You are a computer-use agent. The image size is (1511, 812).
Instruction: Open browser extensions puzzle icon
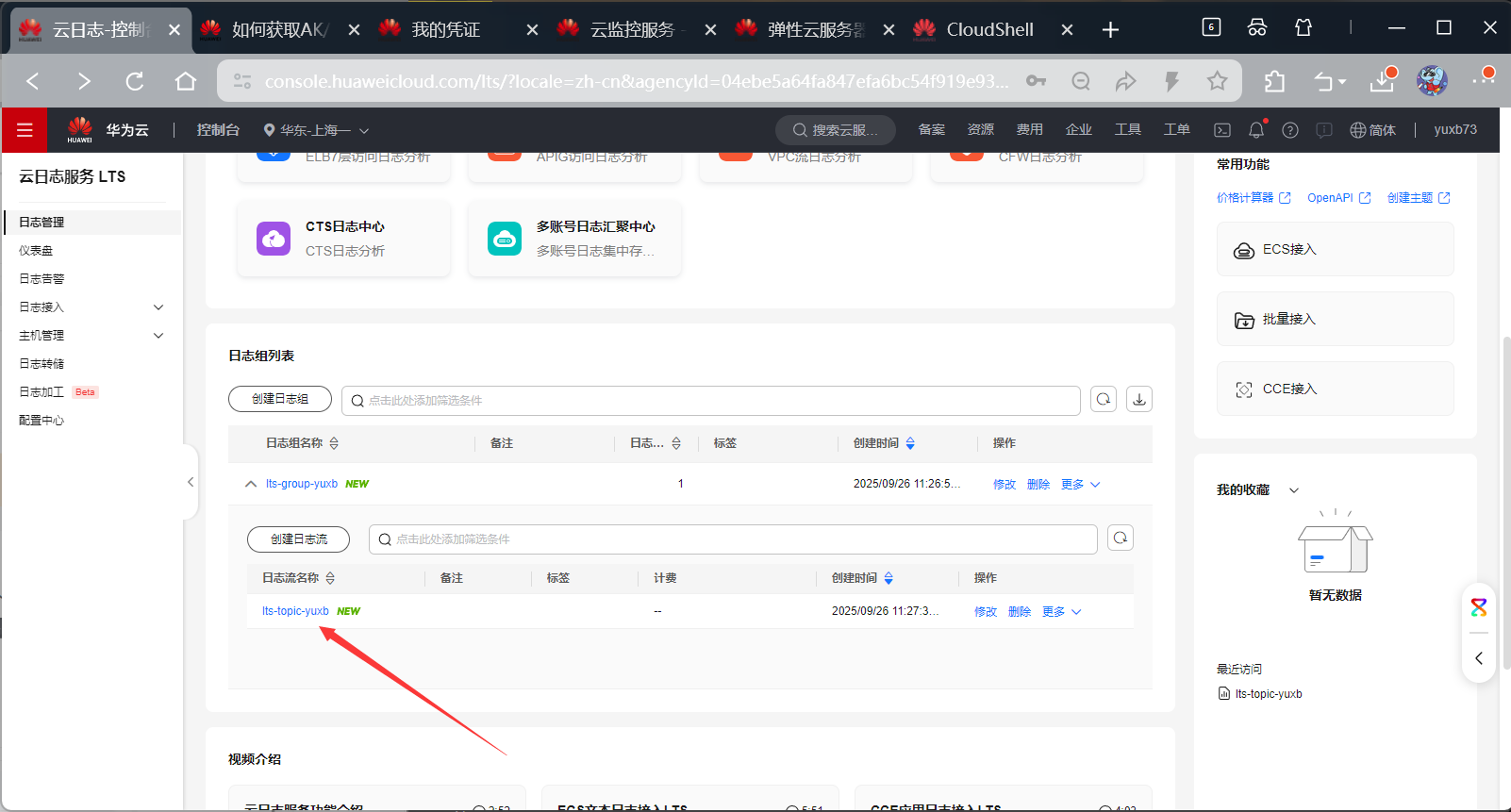[1274, 81]
